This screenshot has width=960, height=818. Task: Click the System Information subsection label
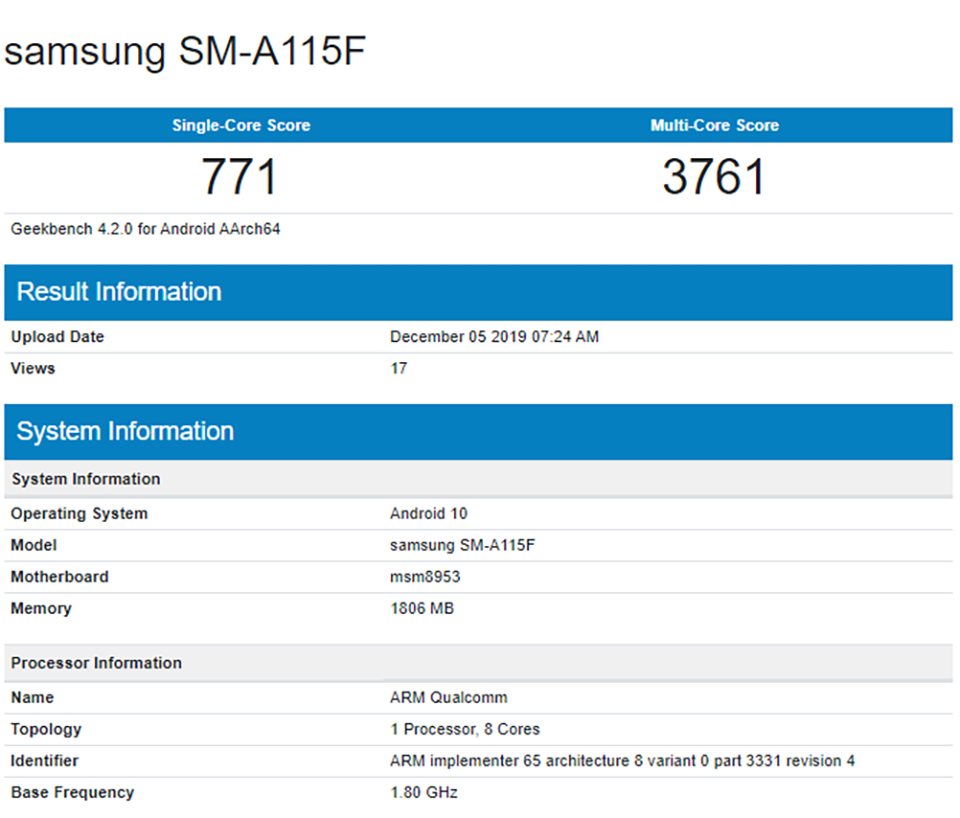85,479
